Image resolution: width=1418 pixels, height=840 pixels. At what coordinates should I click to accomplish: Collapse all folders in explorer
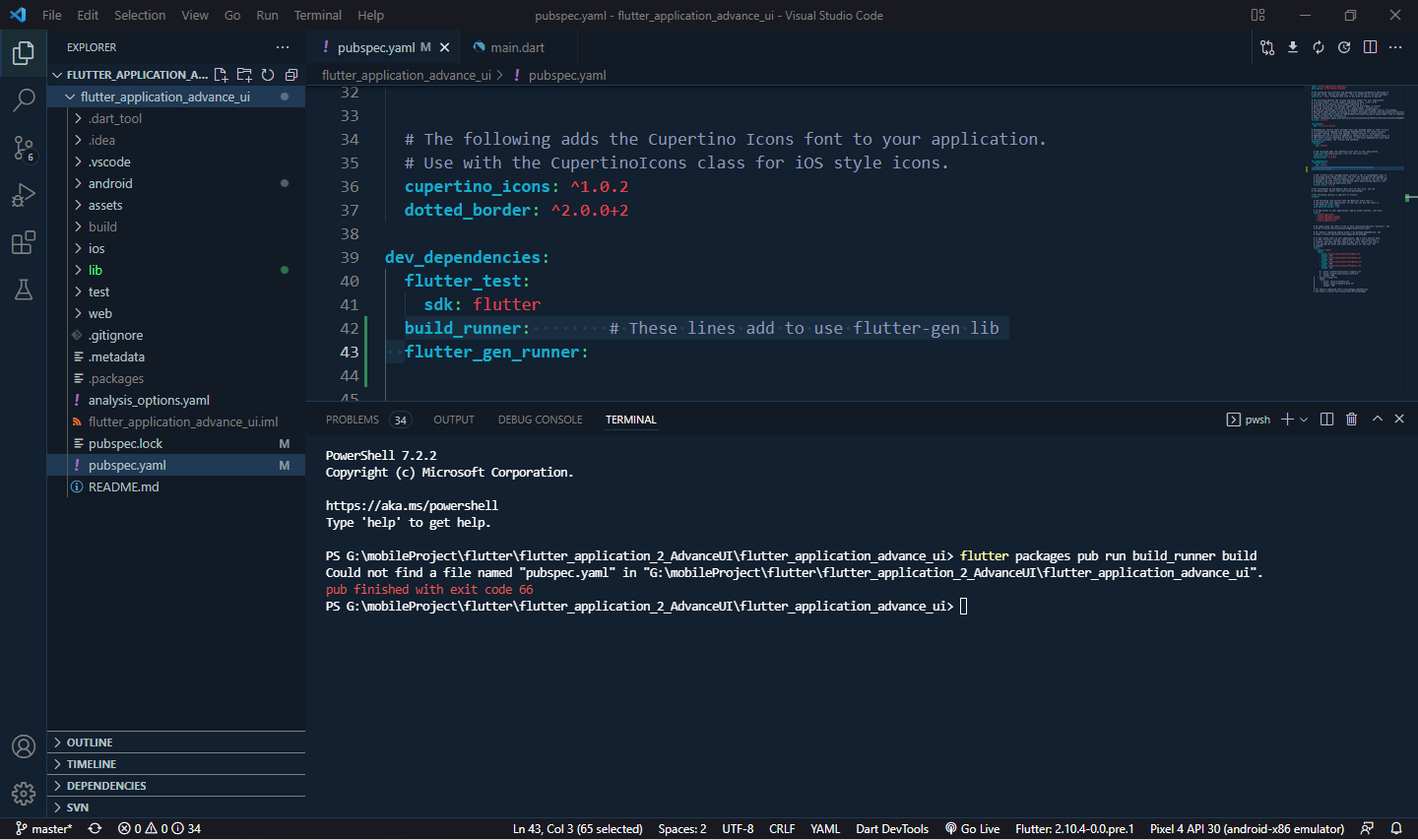[291, 75]
